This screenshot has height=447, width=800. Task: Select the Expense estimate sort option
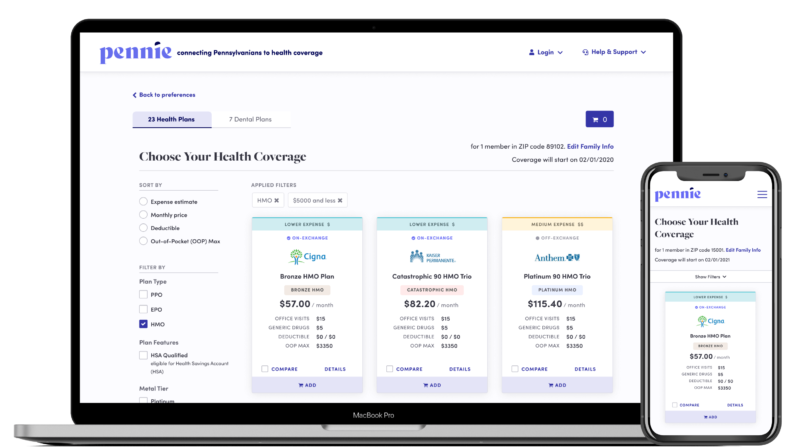143,202
